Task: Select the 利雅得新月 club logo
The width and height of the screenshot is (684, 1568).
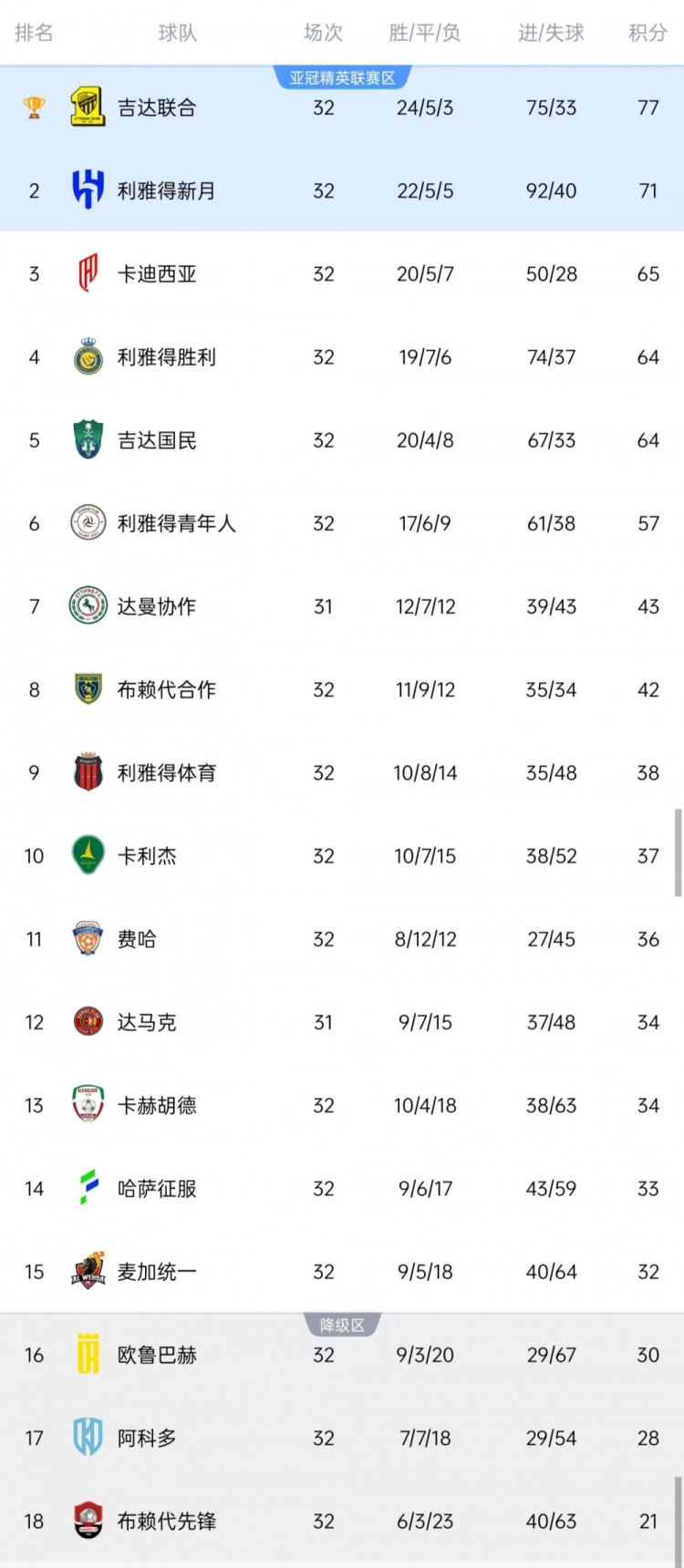Action: (88, 191)
